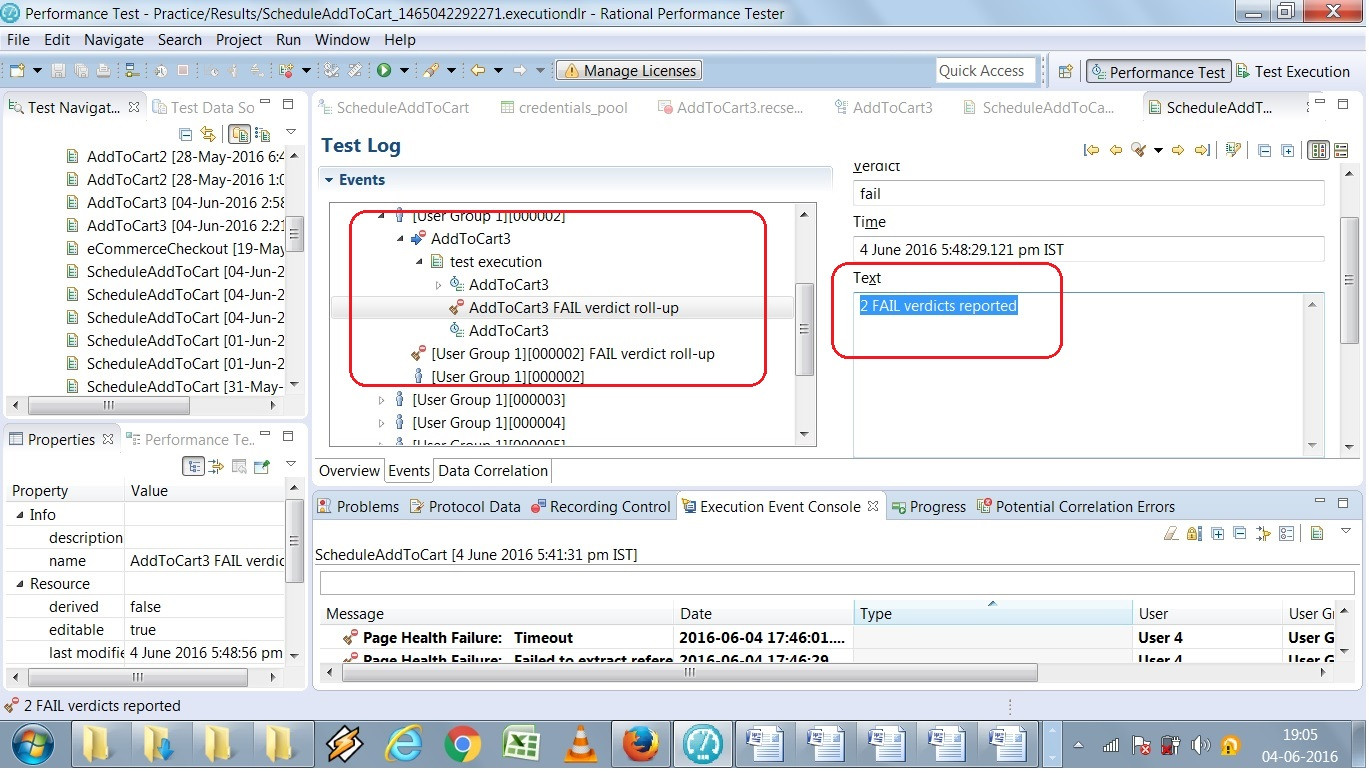The width and height of the screenshot is (1369, 776).
Task: Select the Performance Test perspective button
Action: click(1157, 72)
